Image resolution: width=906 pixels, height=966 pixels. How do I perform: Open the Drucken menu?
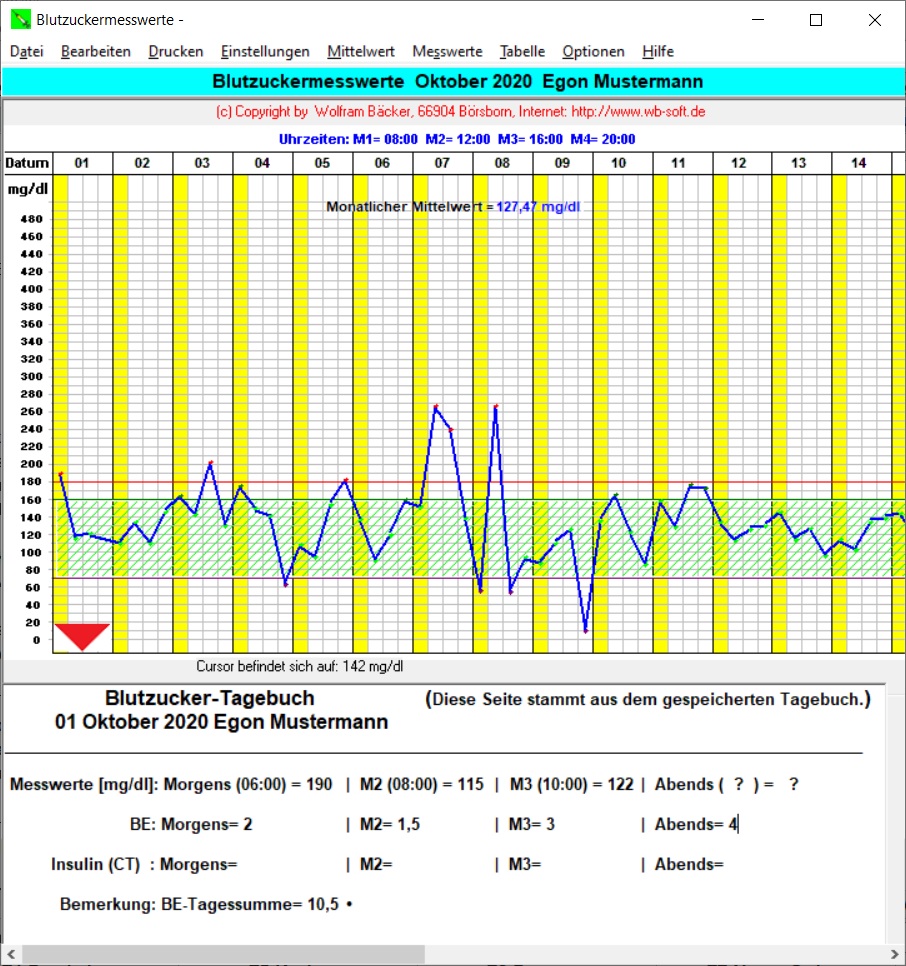pyautogui.click(x=176, y=52)
